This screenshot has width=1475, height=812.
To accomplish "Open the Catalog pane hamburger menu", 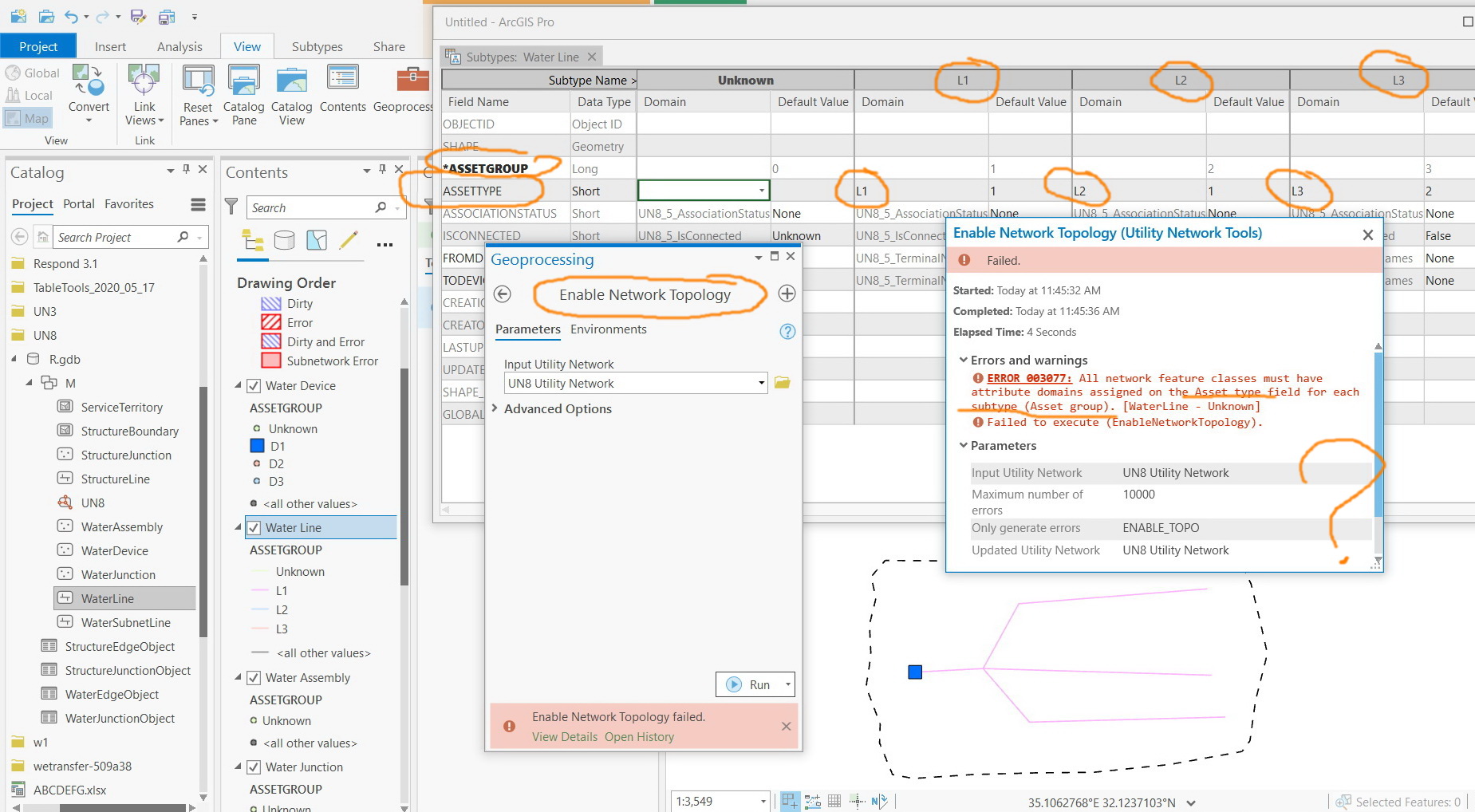I will pos(198,205).
